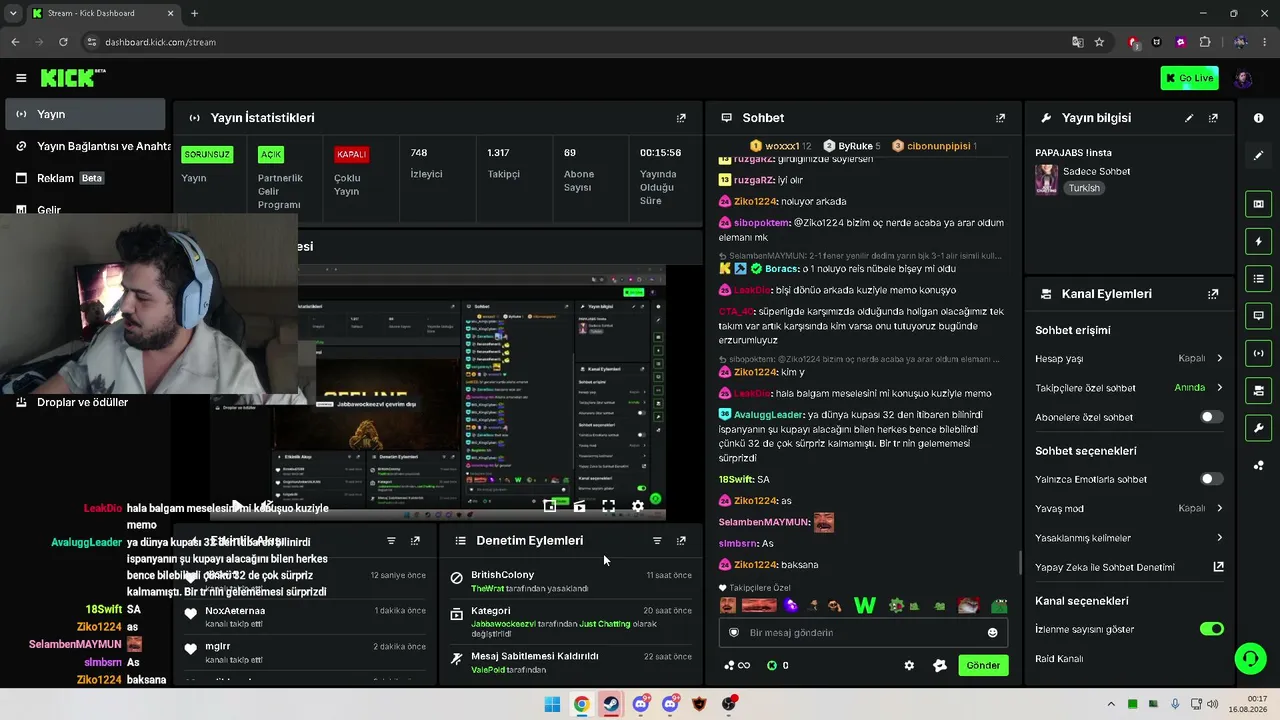The width and height of the screenshot is (1280, 720).
Task: Reload the dashboard page
Action: (63, 42)
